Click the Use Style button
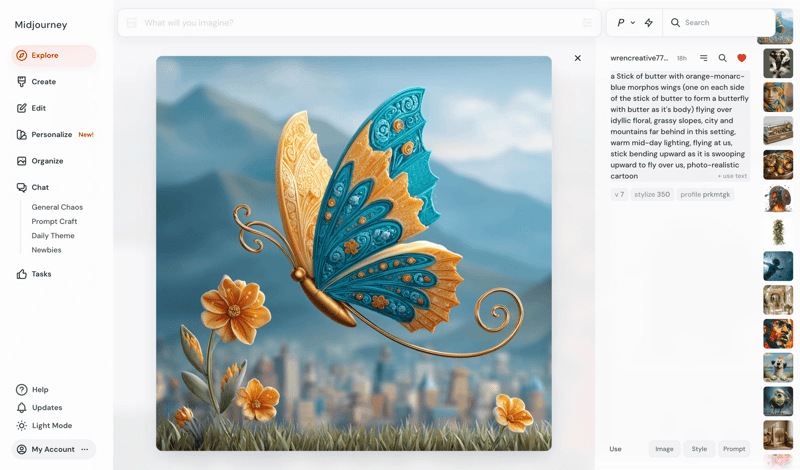The width and height of the screenshot is (800, 470). pyautogui.click(x=699, y=449)
